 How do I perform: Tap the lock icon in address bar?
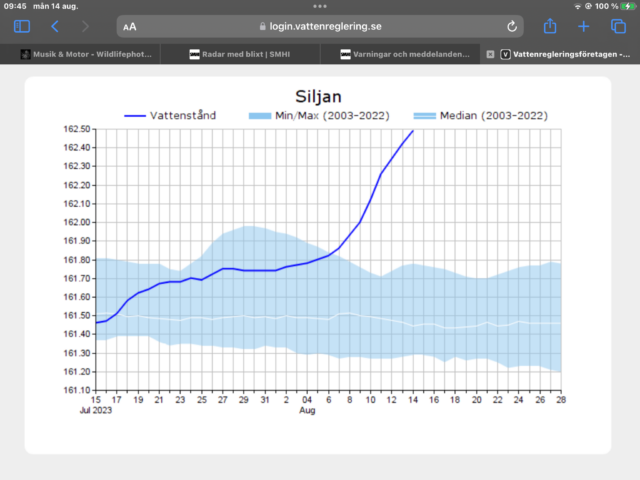point(262,27)
